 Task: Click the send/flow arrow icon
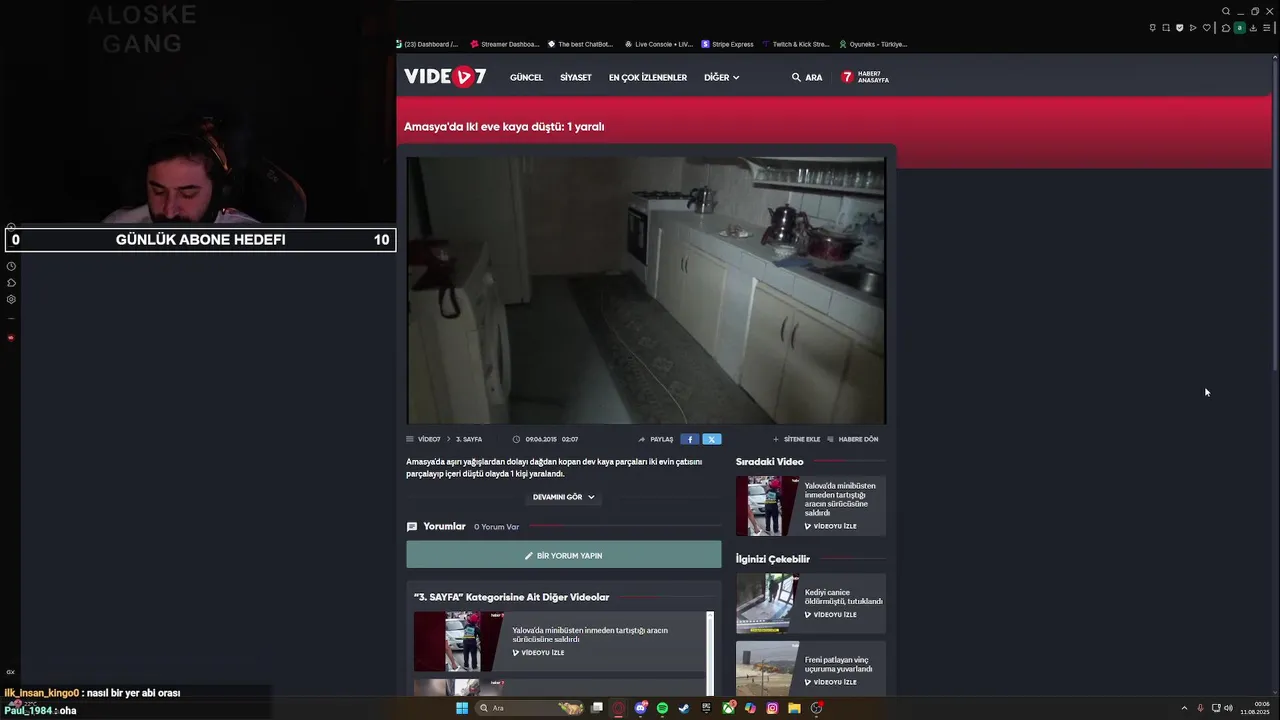pyautogui.click(x=1193, y=28)
